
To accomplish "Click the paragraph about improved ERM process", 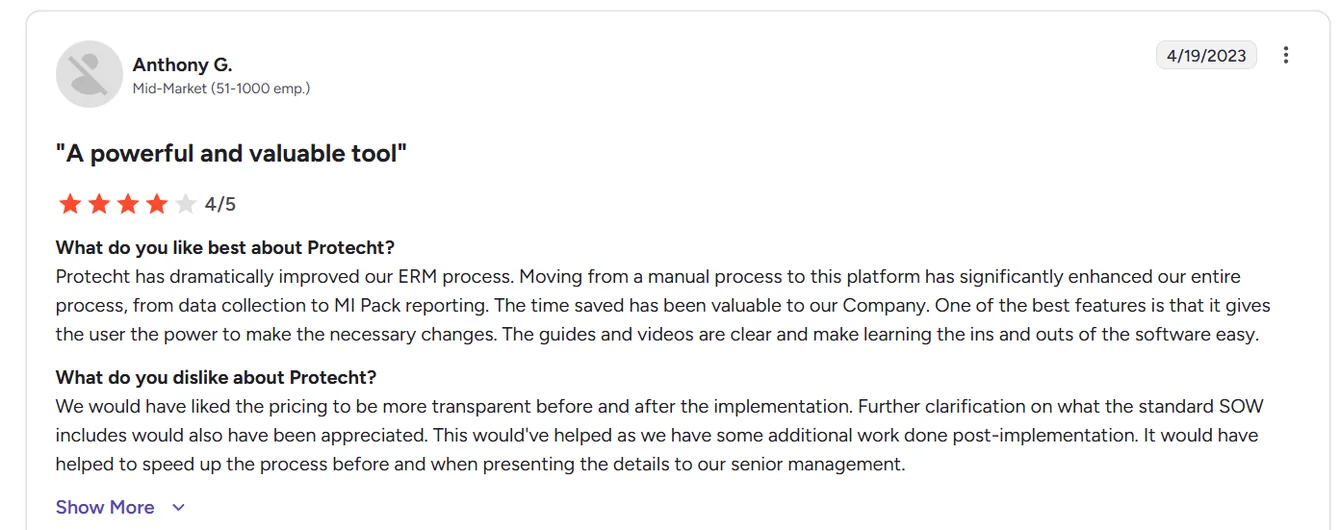I will pyautogui.click(x=663, y=305).
